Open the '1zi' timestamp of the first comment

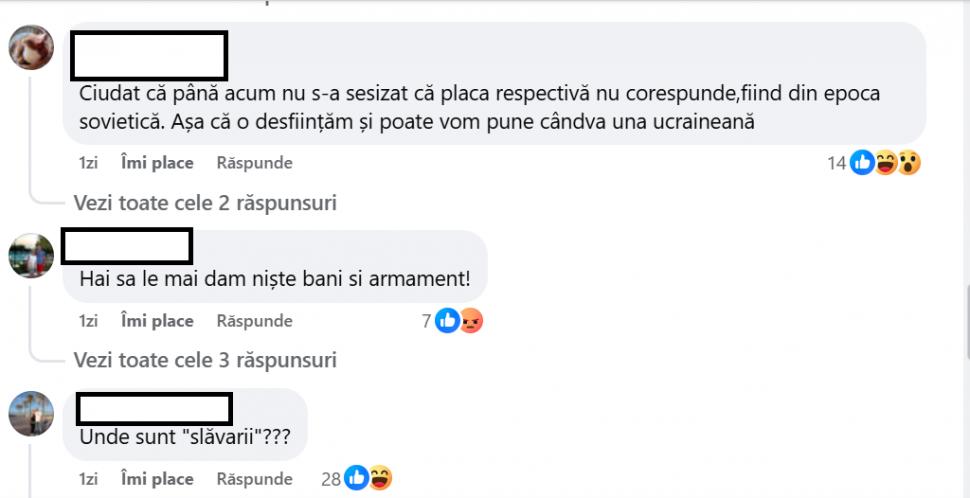click(88, 162)
